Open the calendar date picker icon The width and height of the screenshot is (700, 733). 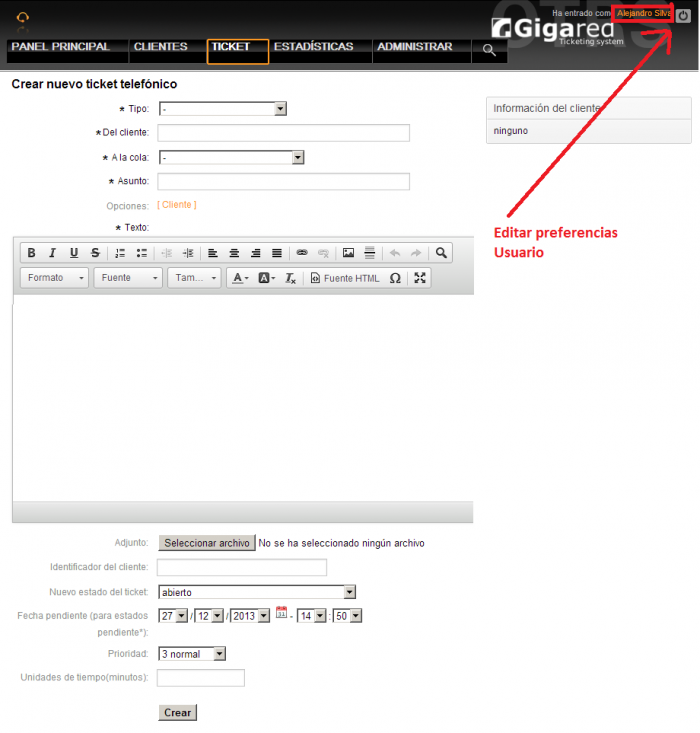(x=281, y=614)
